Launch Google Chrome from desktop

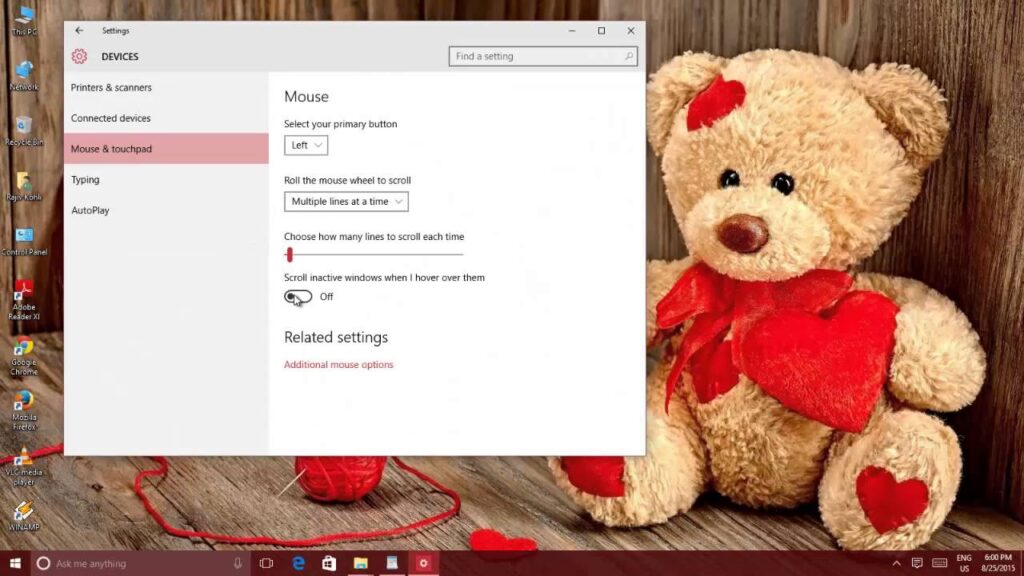point(24,356)
